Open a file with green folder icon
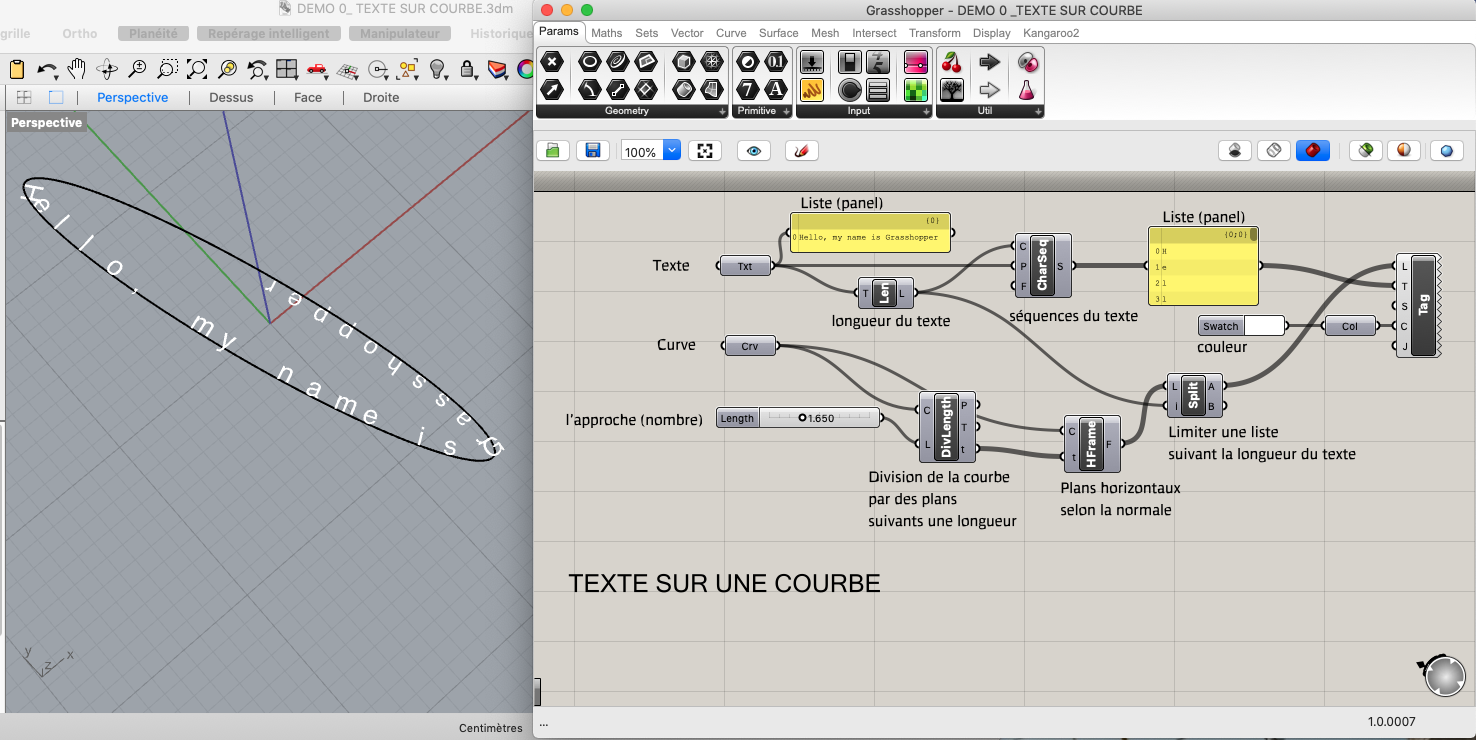Screen dimensions: 1476x740 click(551, 150)
